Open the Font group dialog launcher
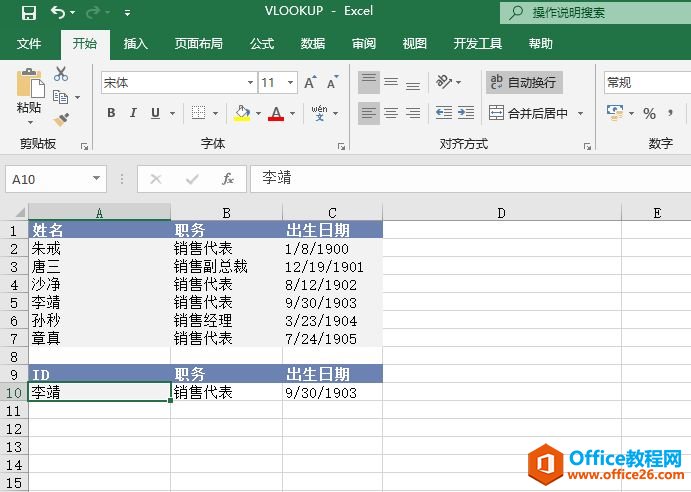 (341, 146)
